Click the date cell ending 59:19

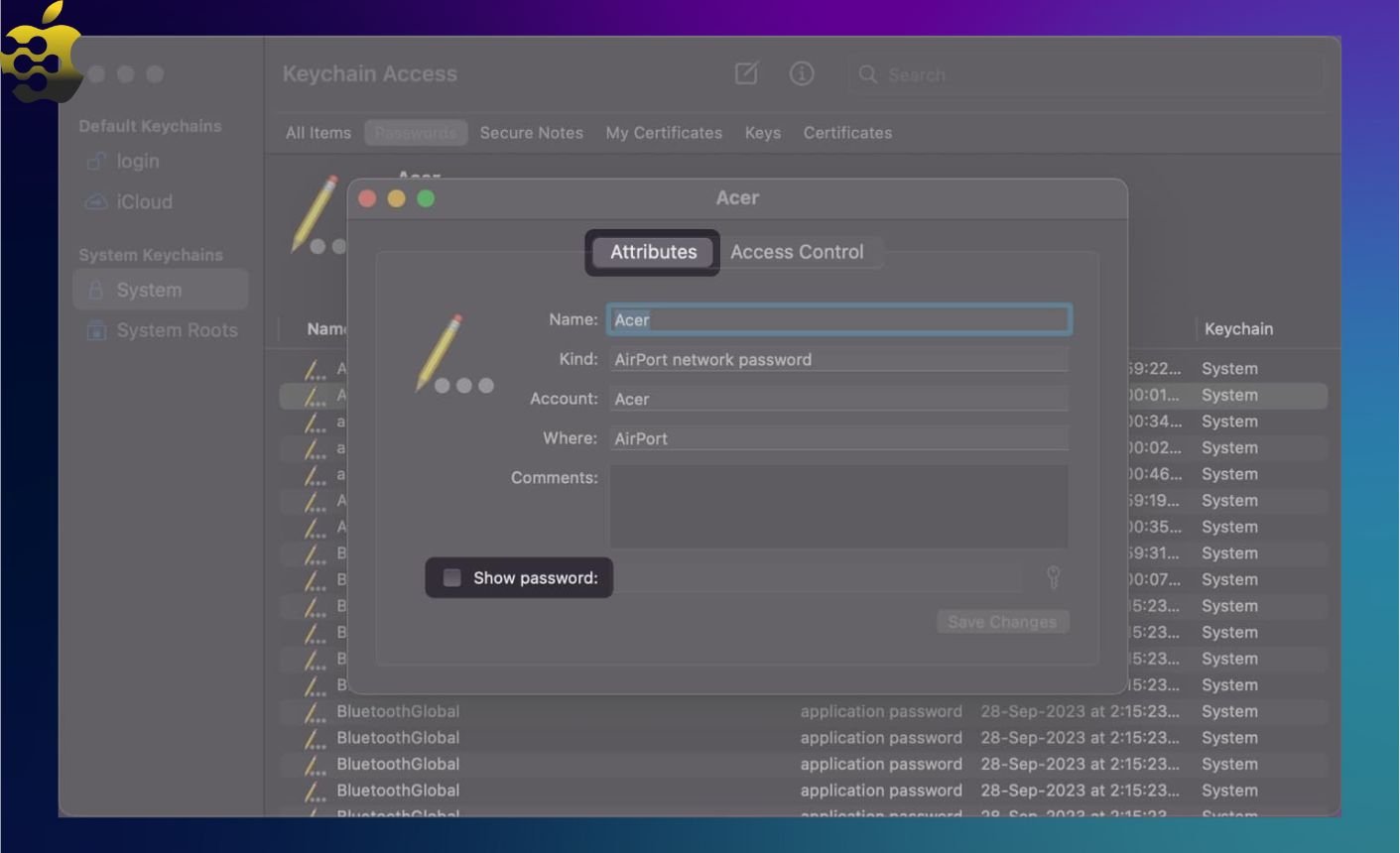click(1155, 500)
